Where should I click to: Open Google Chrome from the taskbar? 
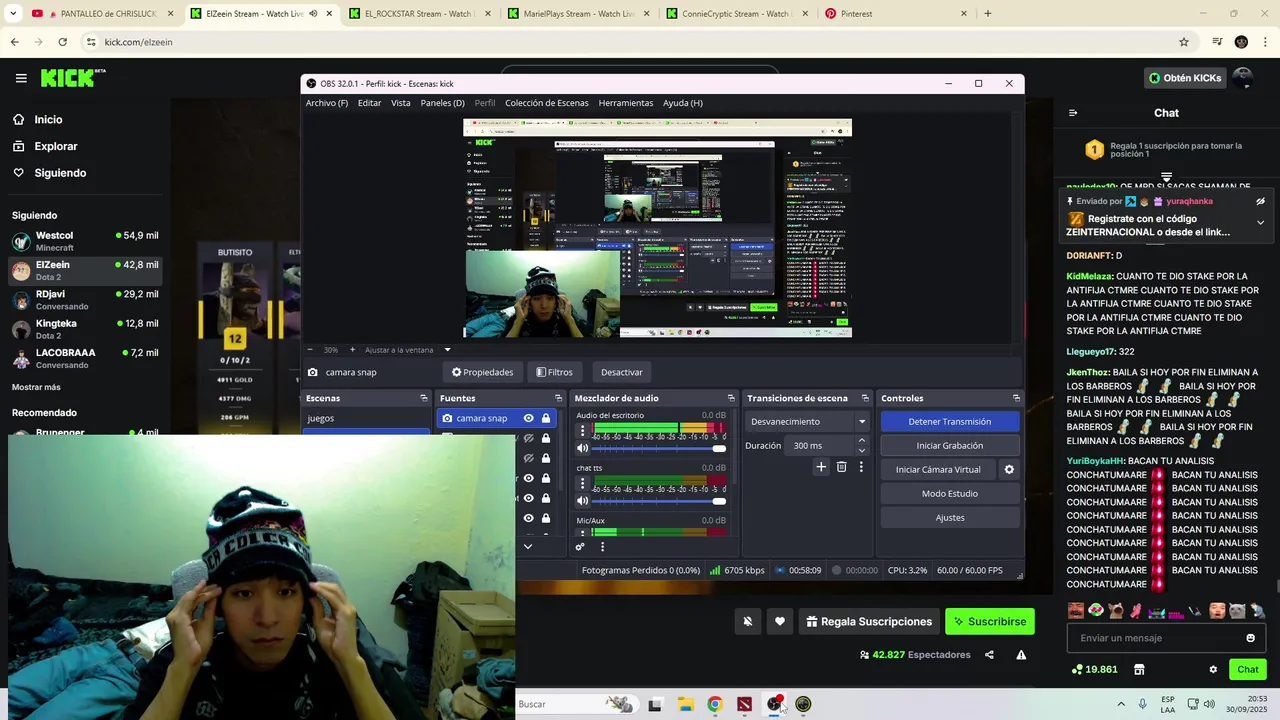click(714, 704)
